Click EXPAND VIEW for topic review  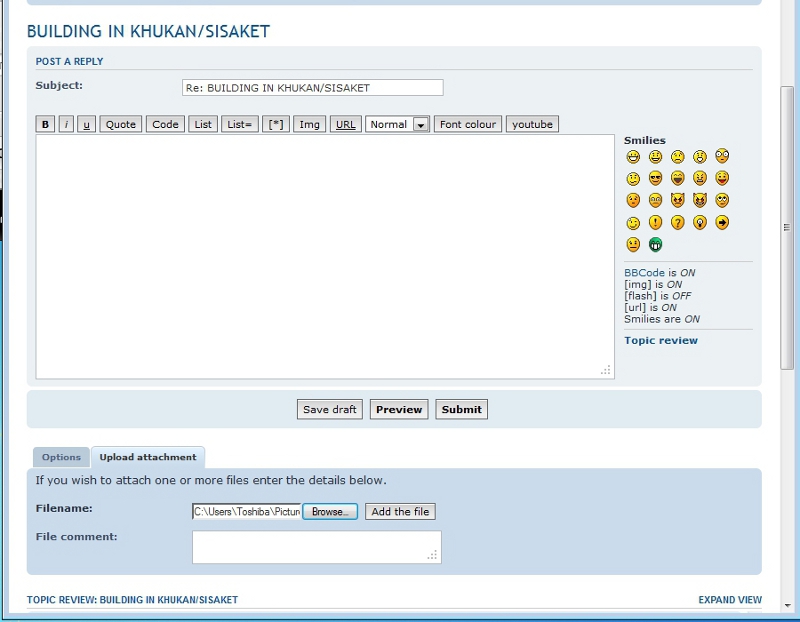[x=729, y=600]
